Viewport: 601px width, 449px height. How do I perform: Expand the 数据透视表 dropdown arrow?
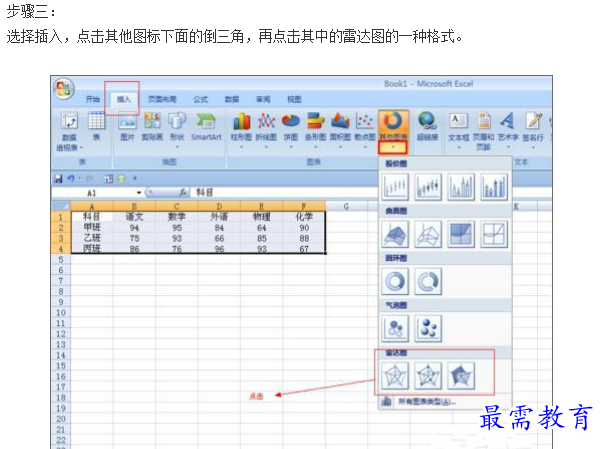[x=81, y=148]
